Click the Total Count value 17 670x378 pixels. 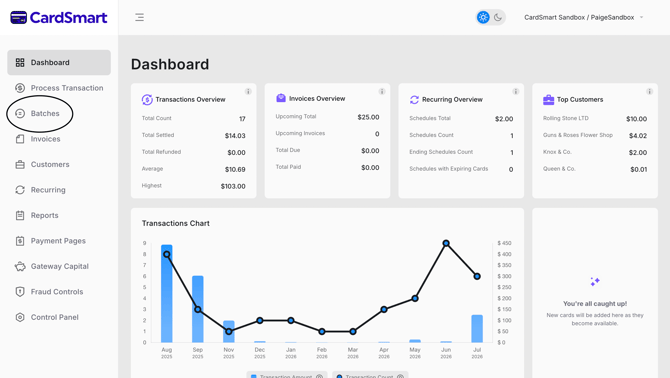click(242, 119)
